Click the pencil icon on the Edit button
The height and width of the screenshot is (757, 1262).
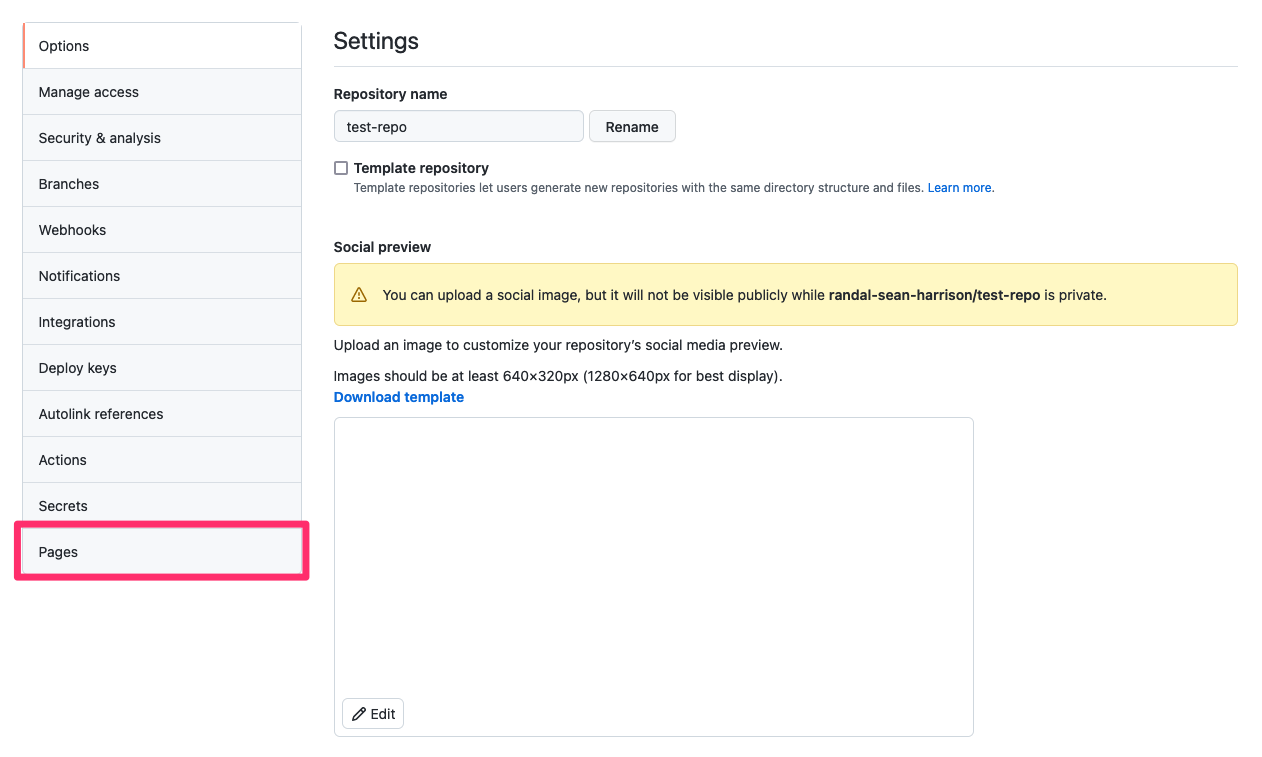pos(360,713)
